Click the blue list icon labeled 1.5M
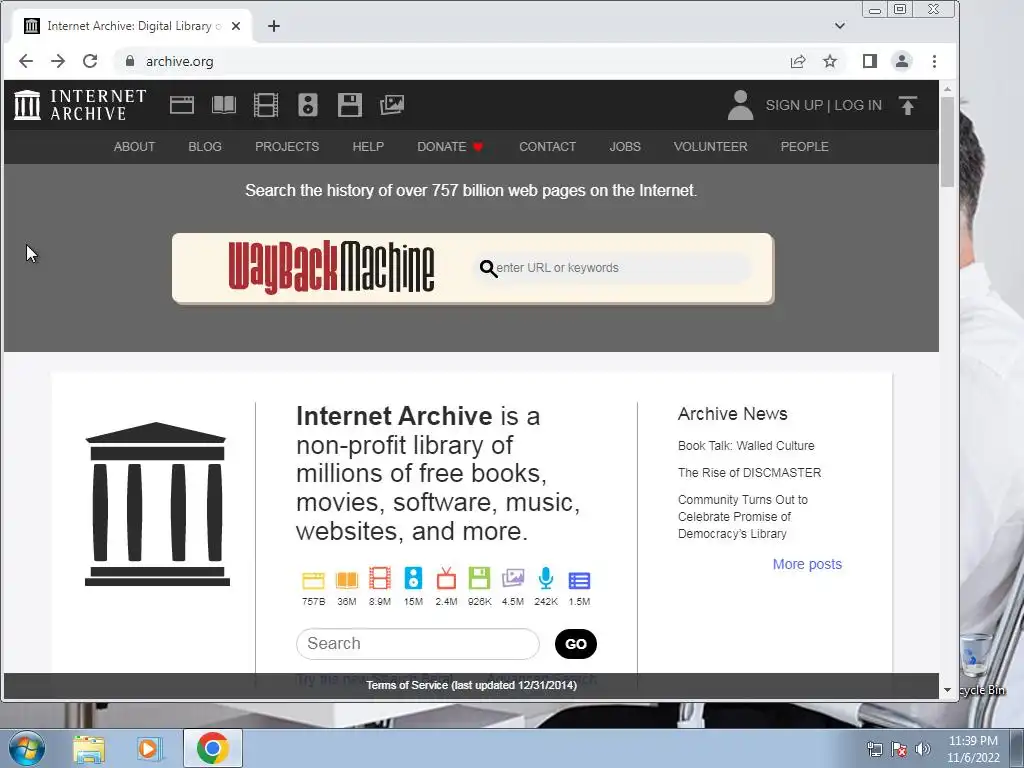 579,580
